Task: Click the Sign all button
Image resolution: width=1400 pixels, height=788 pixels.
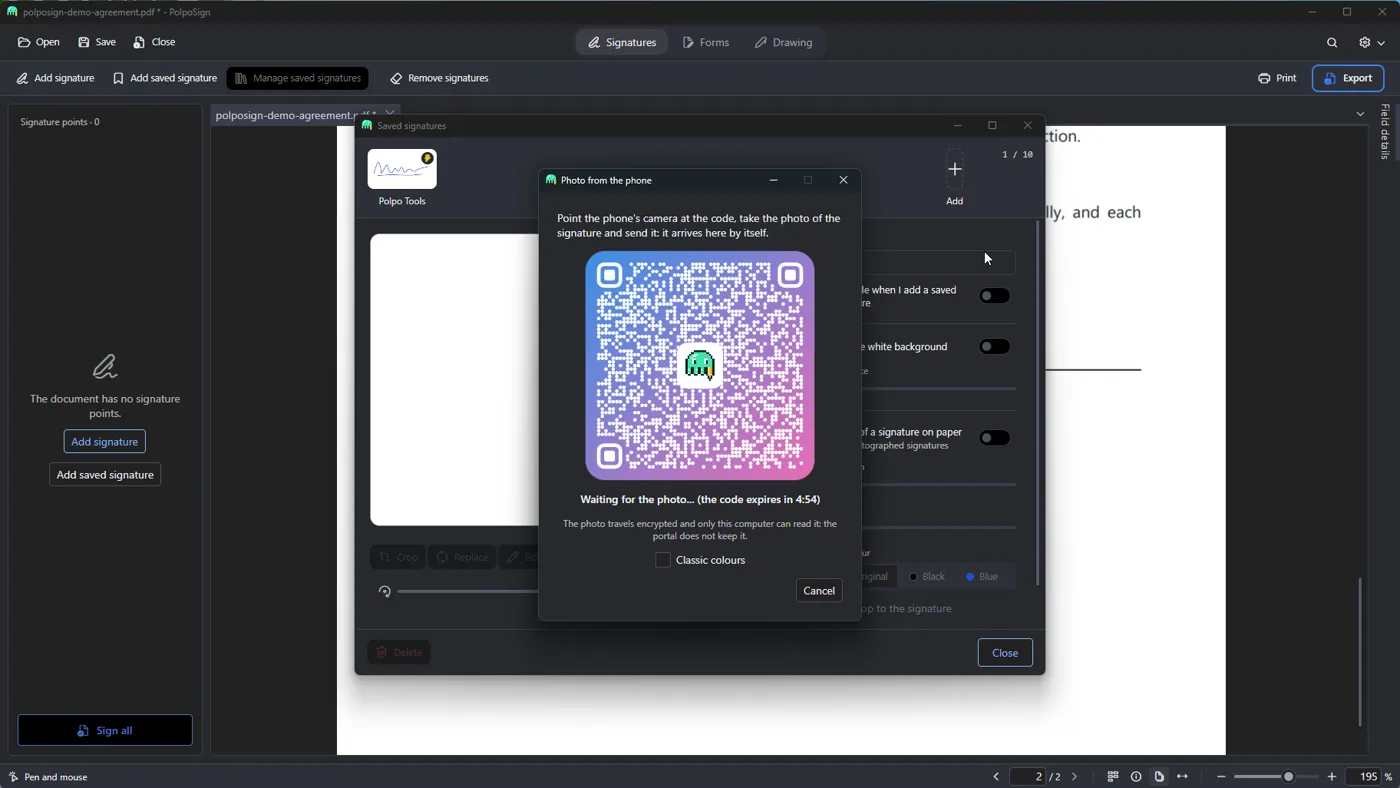Action: pyautogui.click(x=105, y=730)
